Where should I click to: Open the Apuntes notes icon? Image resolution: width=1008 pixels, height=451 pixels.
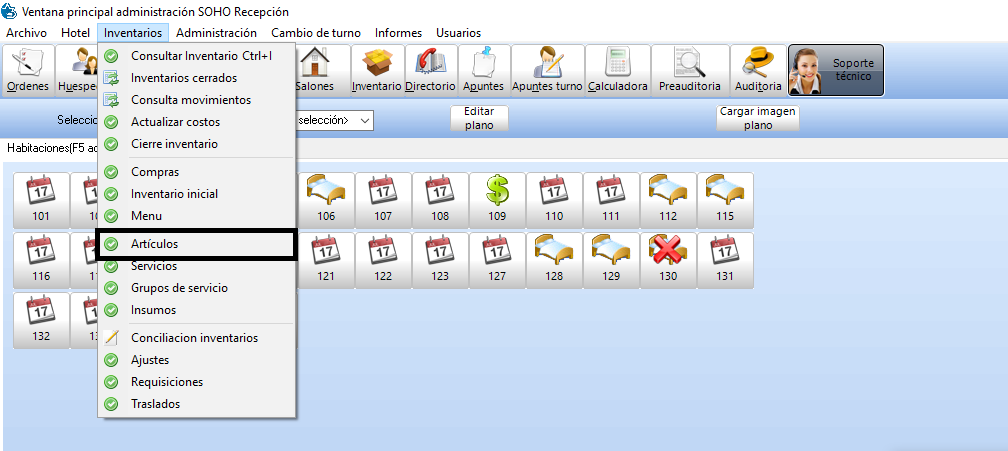(x=483, y=70)
